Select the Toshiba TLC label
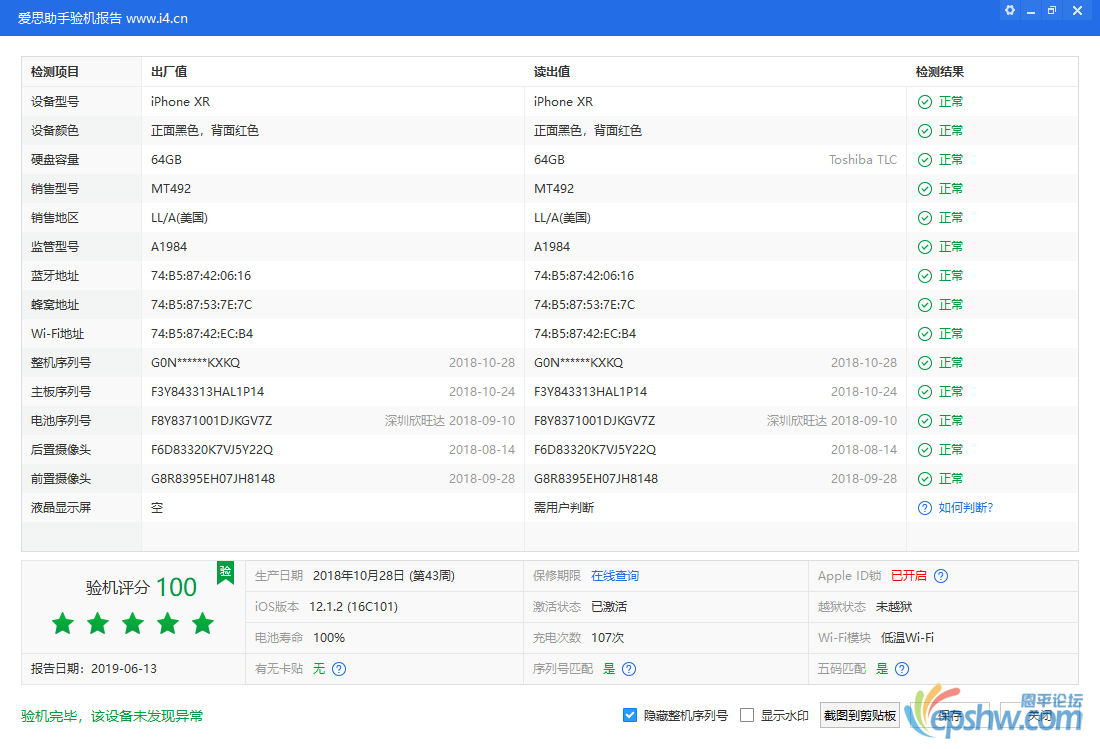This screenshot has width=1100, height=749. [x=863, y=160]
